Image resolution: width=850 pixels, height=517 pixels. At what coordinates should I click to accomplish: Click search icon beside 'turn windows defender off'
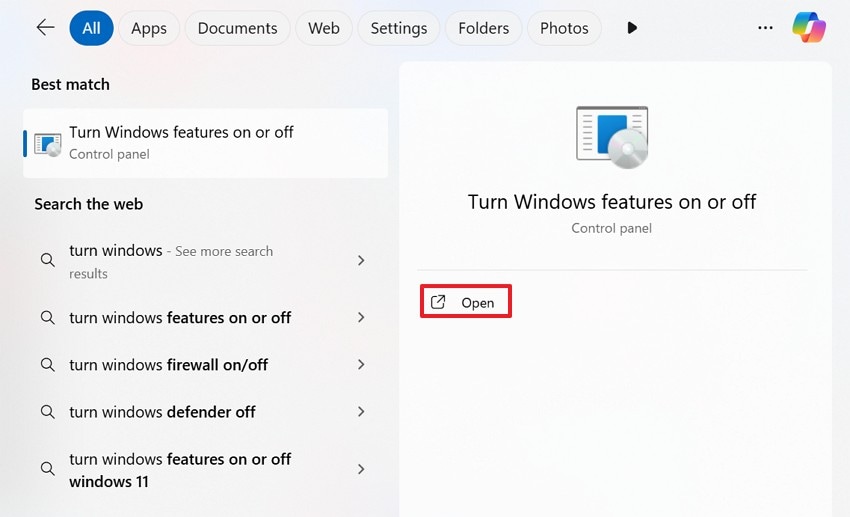tap(48, 412)
